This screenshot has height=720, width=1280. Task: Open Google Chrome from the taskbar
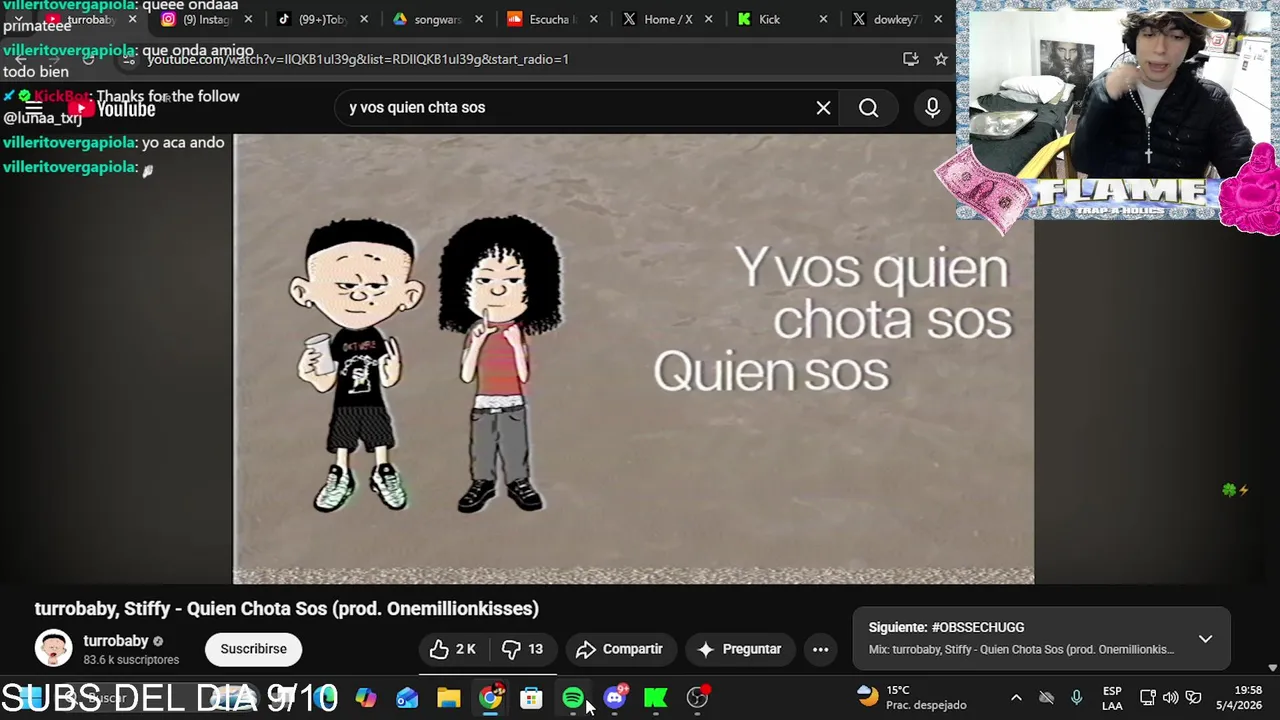coord(490,697)
